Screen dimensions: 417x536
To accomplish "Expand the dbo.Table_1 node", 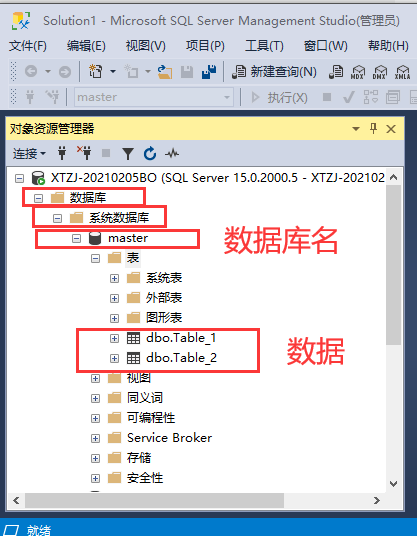I will click(x=115, y=338).
